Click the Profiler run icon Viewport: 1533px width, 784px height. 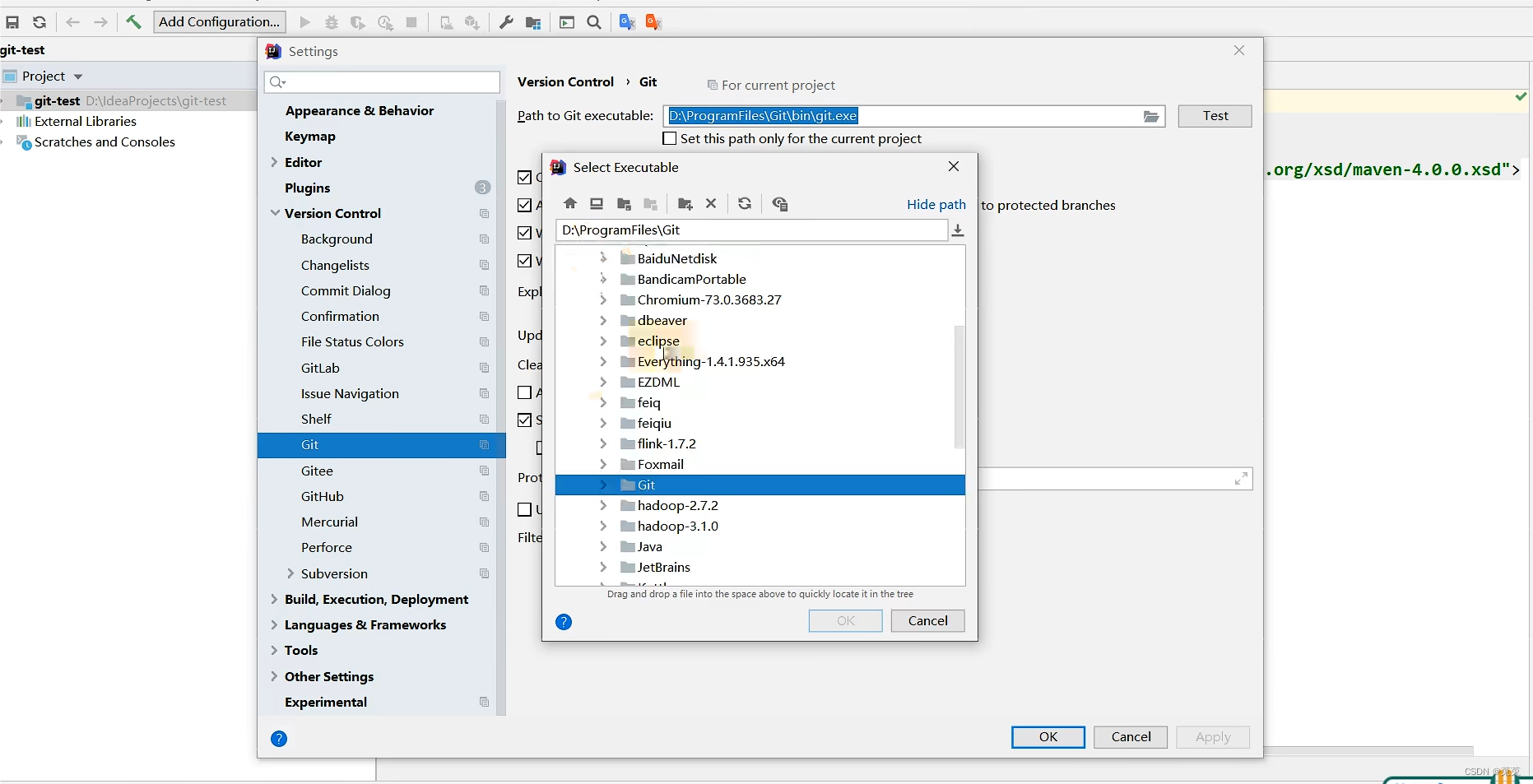click(385, 22)
